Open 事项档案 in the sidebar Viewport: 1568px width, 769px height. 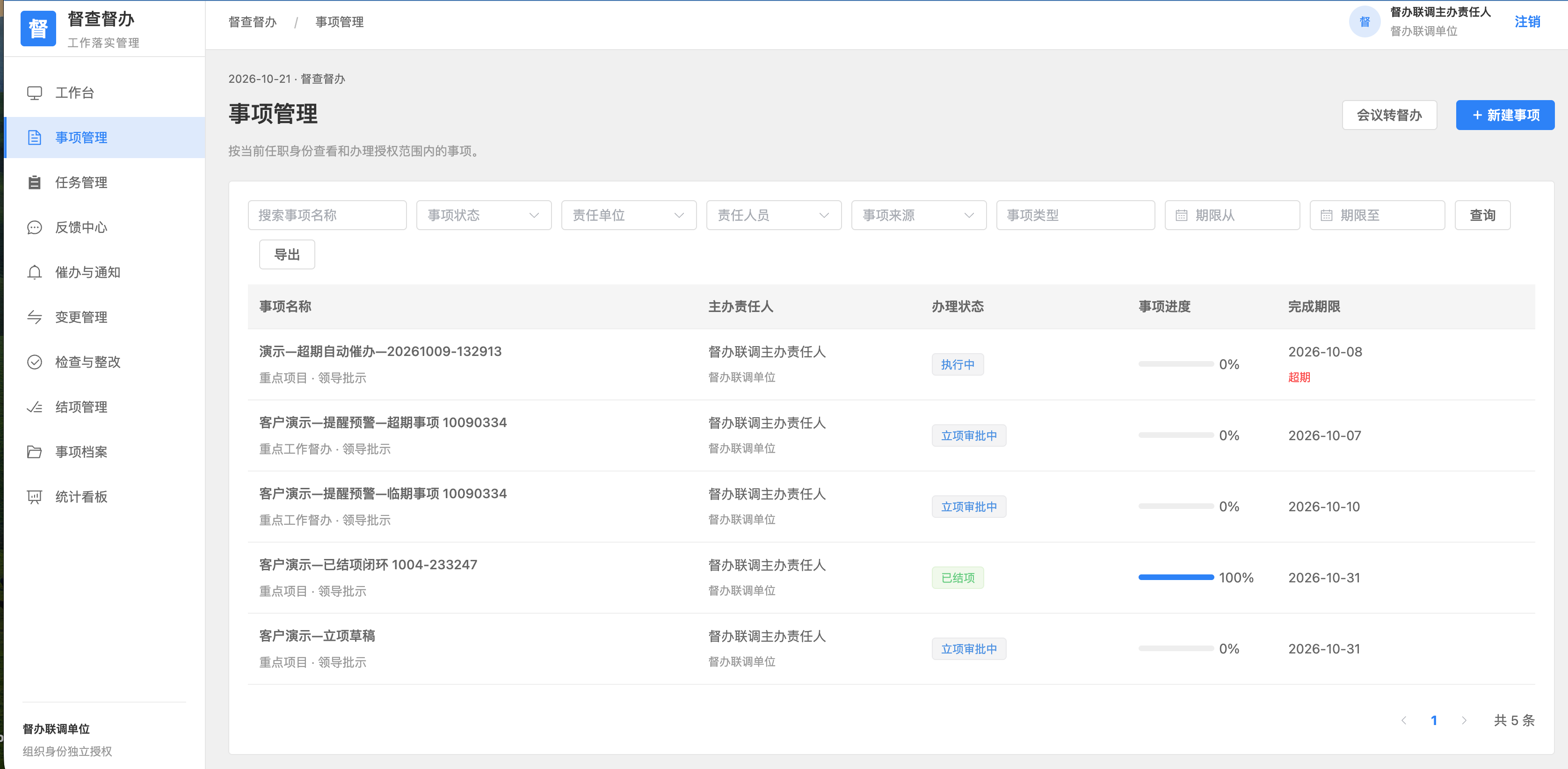coord(105,452)
